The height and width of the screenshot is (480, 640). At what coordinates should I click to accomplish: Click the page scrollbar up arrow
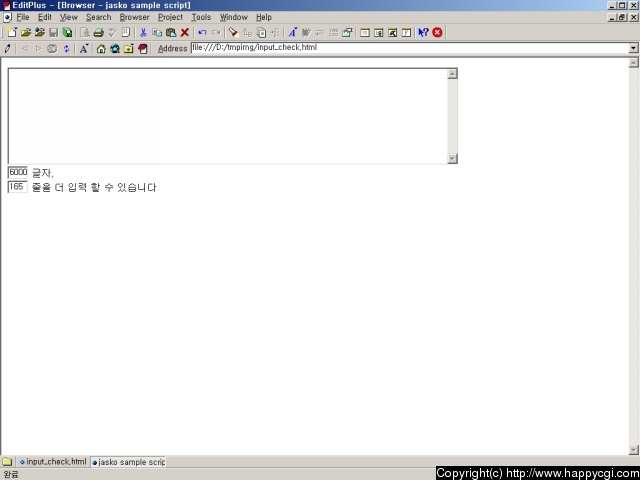point(633,62)
